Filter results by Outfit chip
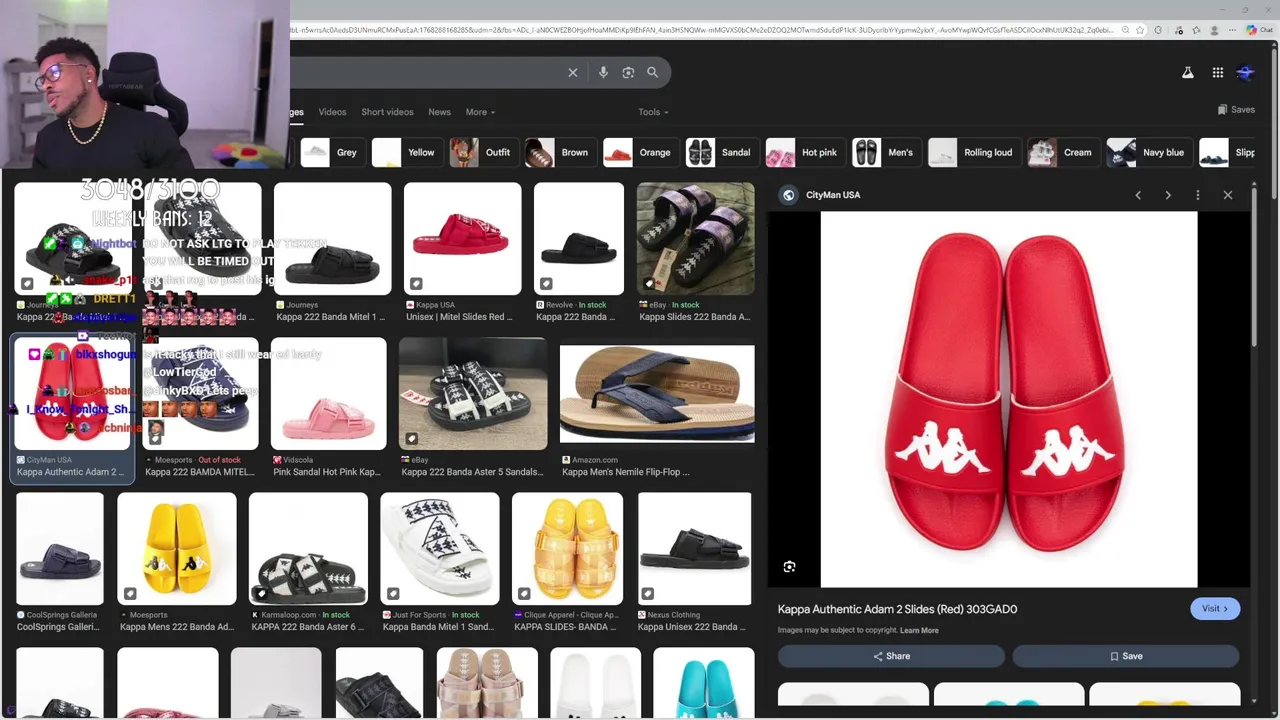This screenshot has height=720, width=1280. coord(483,152)
